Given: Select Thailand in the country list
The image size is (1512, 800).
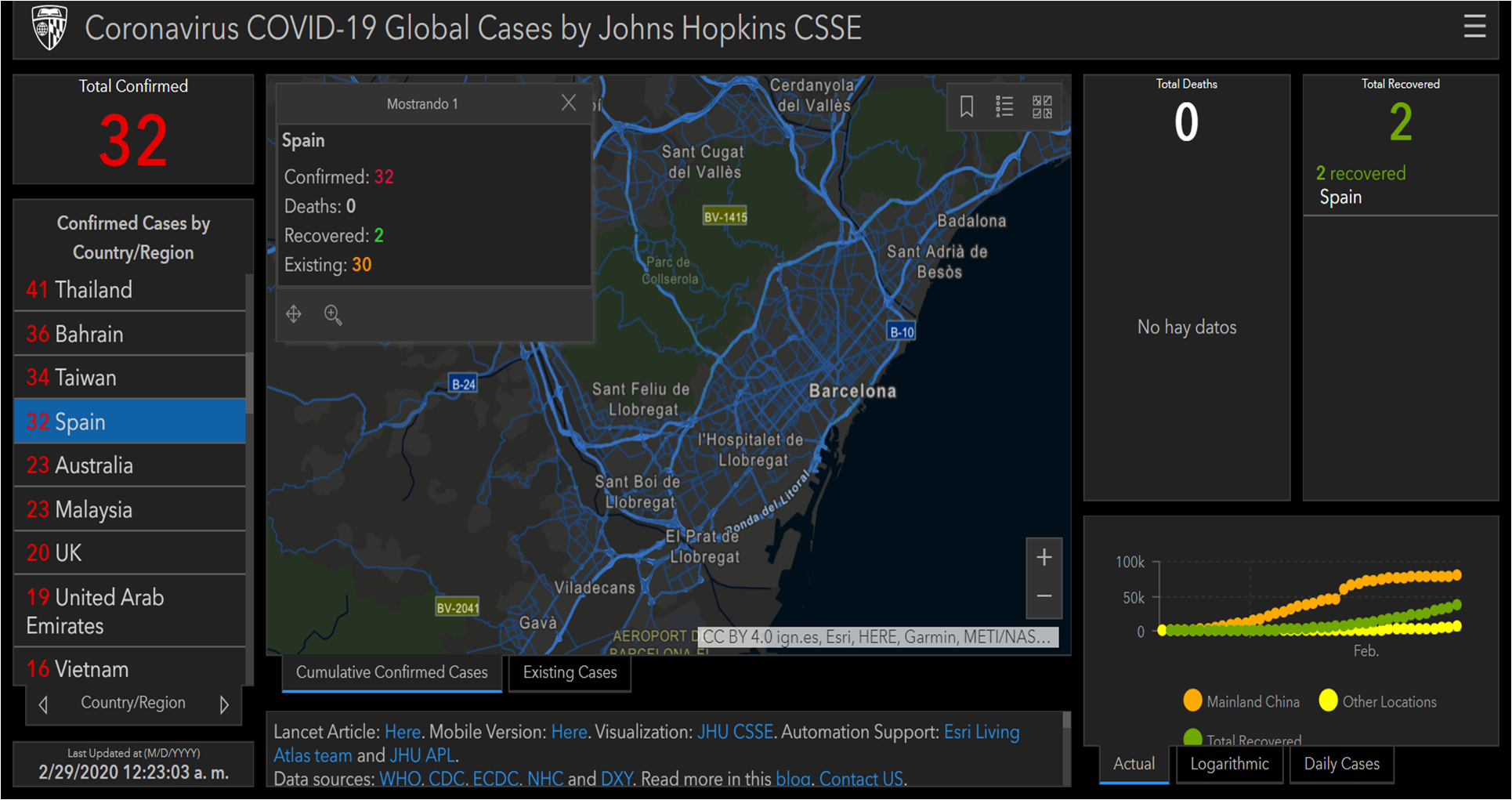Looking at the screenshot, I should [x=130, y=290].
